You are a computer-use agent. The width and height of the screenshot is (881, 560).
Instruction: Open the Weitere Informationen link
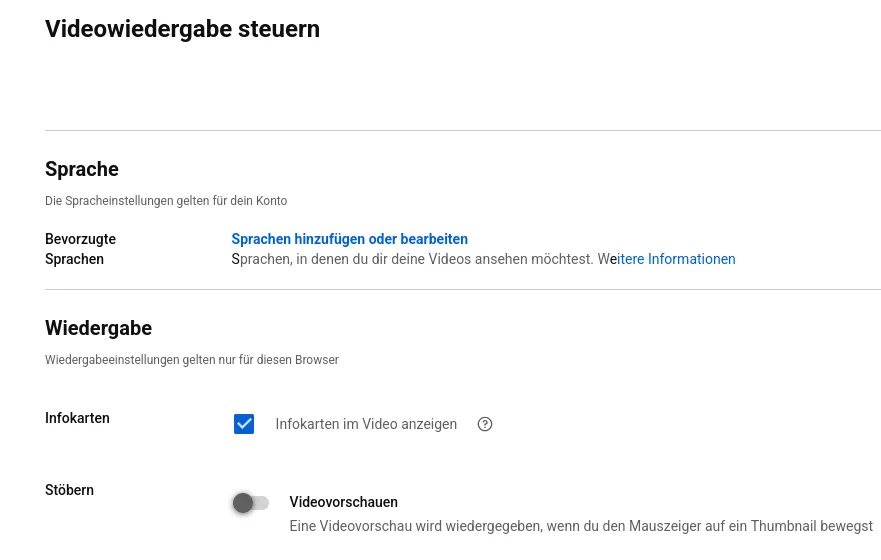coord(666,259)
